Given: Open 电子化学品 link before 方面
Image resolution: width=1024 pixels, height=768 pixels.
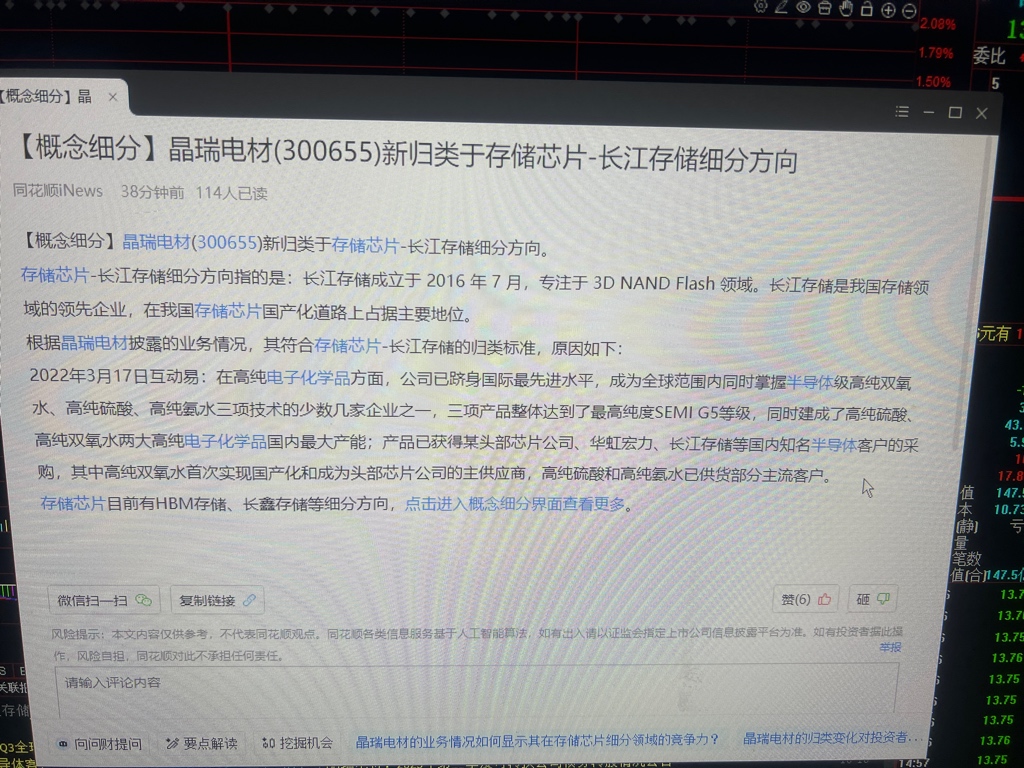Looking at the screenshot, I should 308,377.
